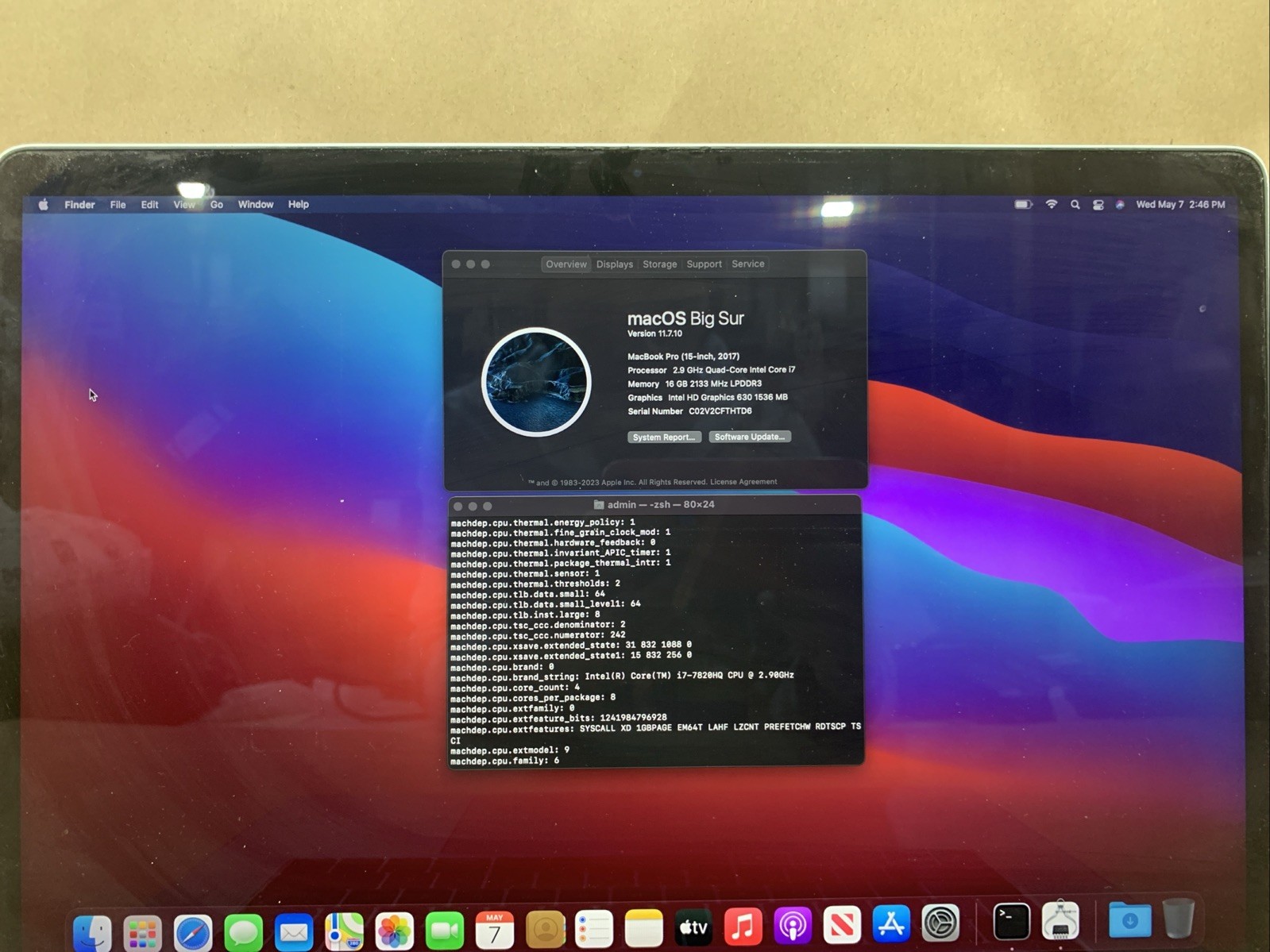The image size is (1270, 952).
Task: Click the Version 11.7.10 text
Action: click(654, 334)
